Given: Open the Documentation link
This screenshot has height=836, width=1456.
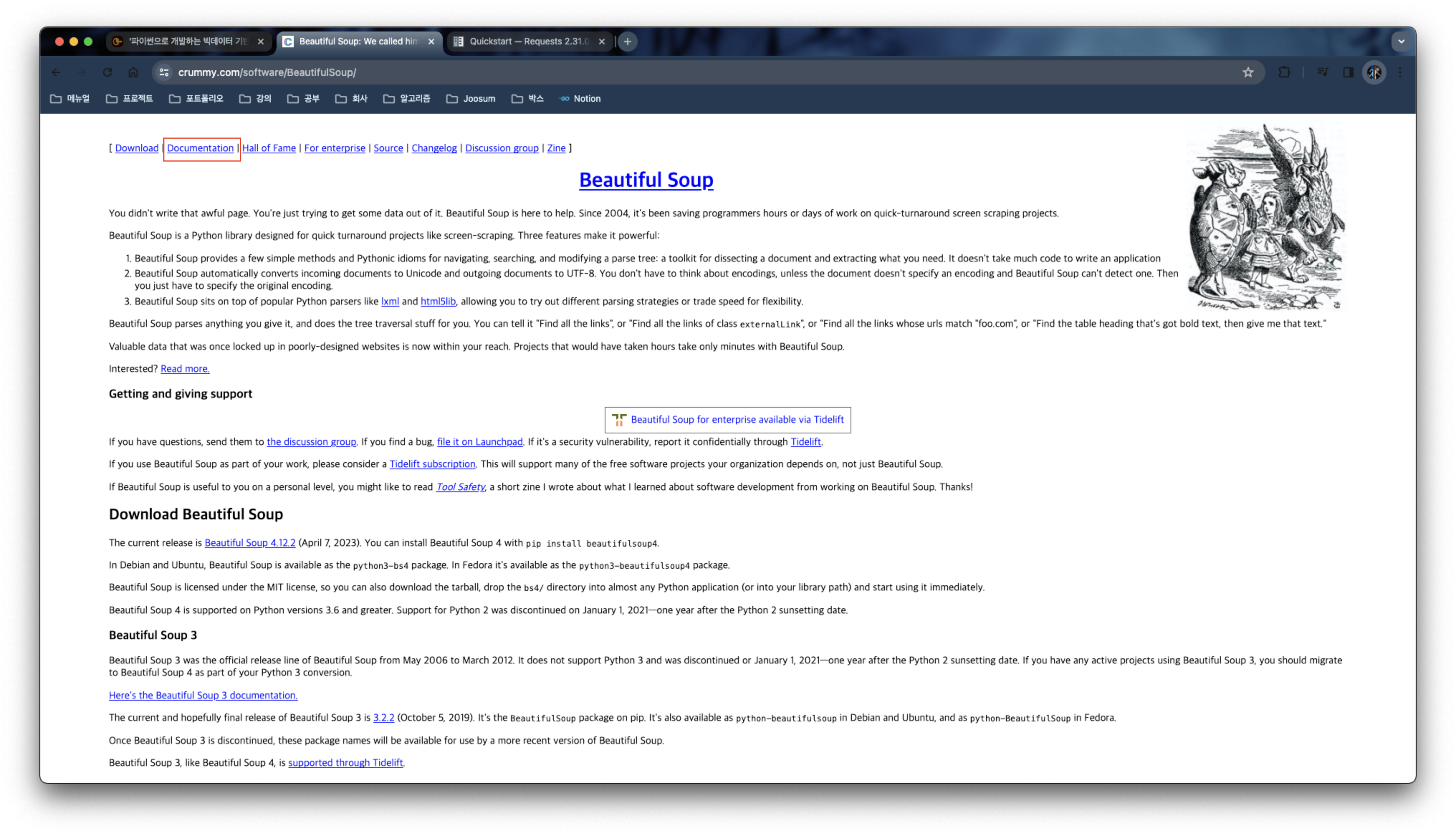Looking at the screenshot, I should 200,148.
